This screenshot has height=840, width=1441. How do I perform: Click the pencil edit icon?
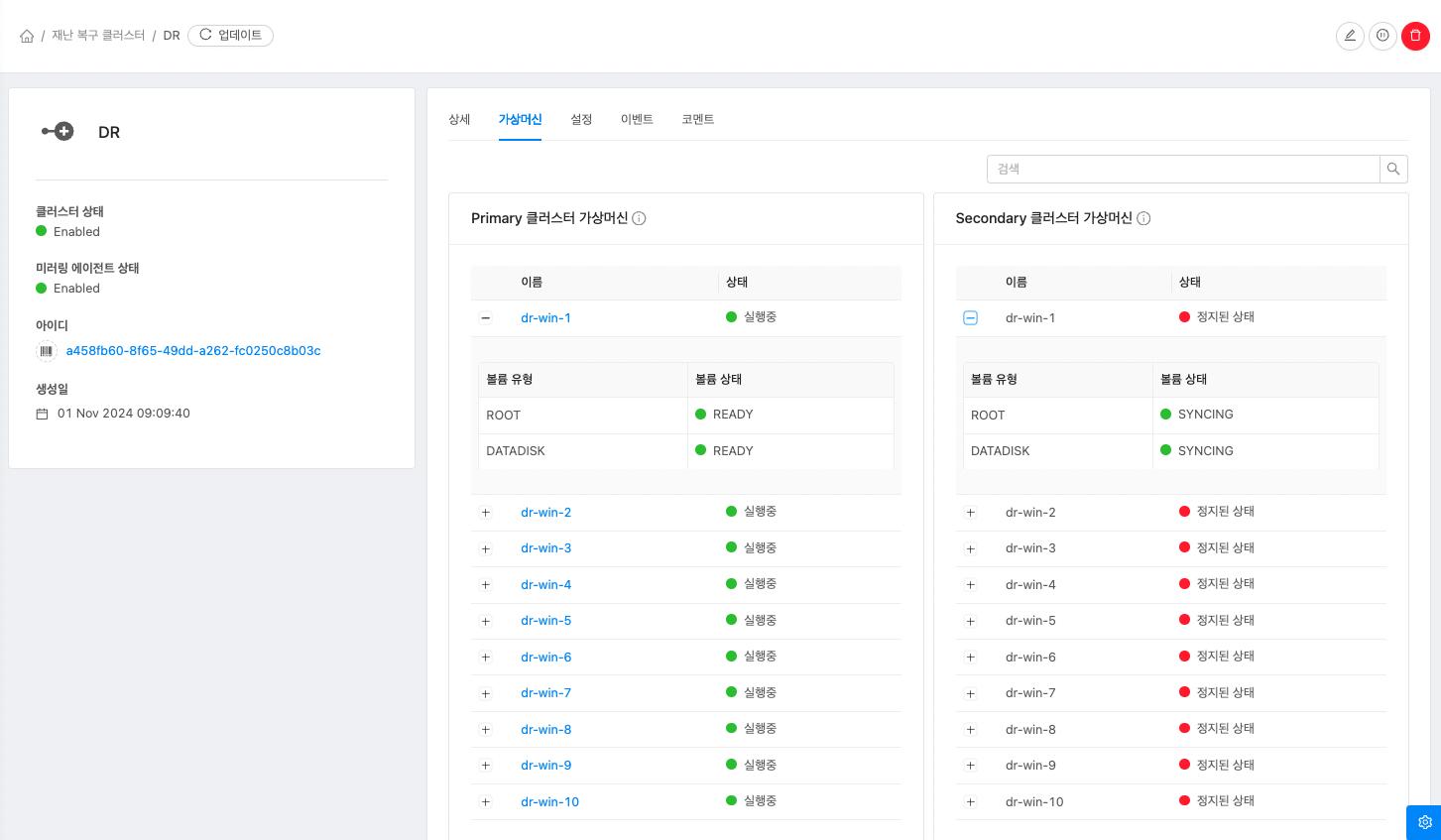pyautogui.click(x=1350, y=36)
